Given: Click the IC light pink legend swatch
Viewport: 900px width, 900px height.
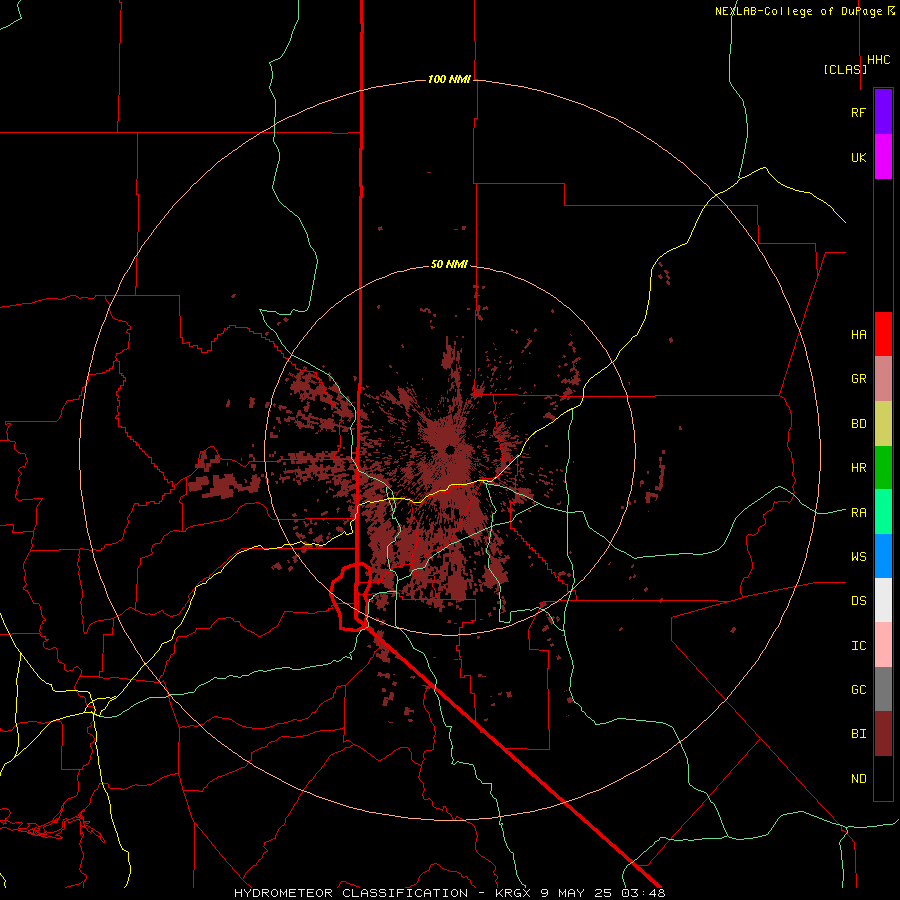Looking at the screenshot, I should pyautogui.click(x=883, y=645).
